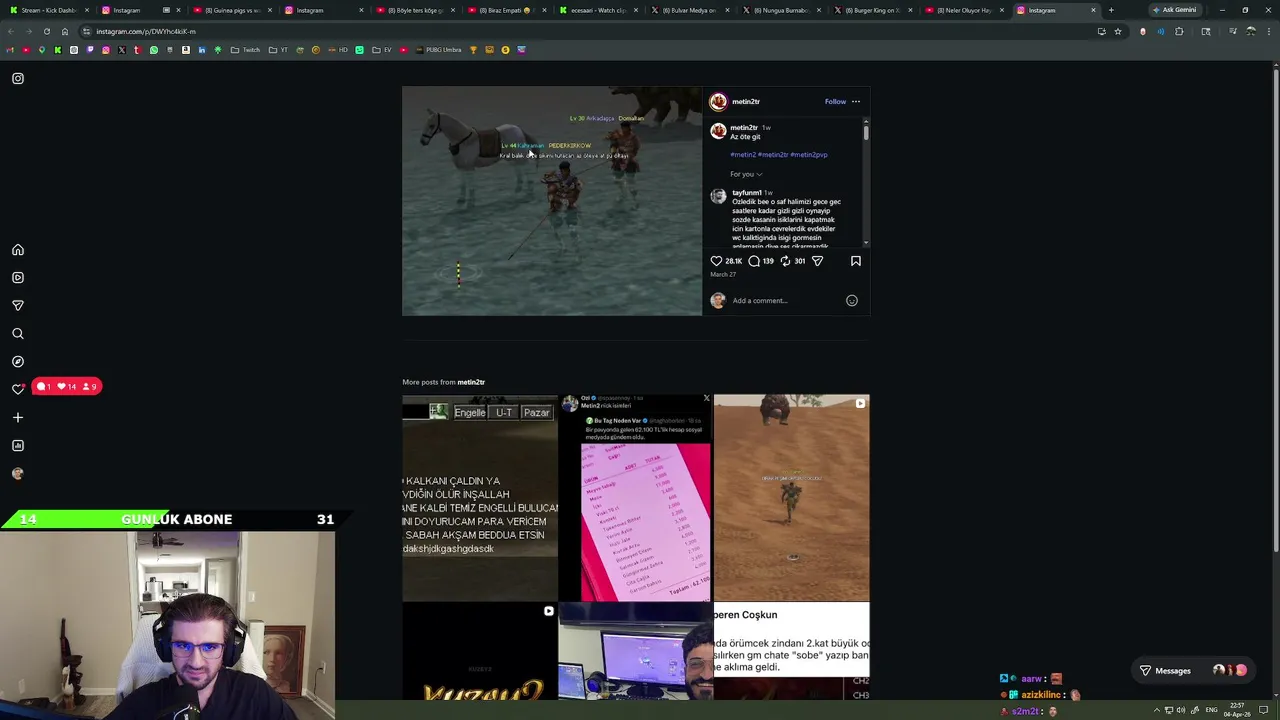
Task: Open the PUBG Umbra bookmark
Action: [438, 50]
